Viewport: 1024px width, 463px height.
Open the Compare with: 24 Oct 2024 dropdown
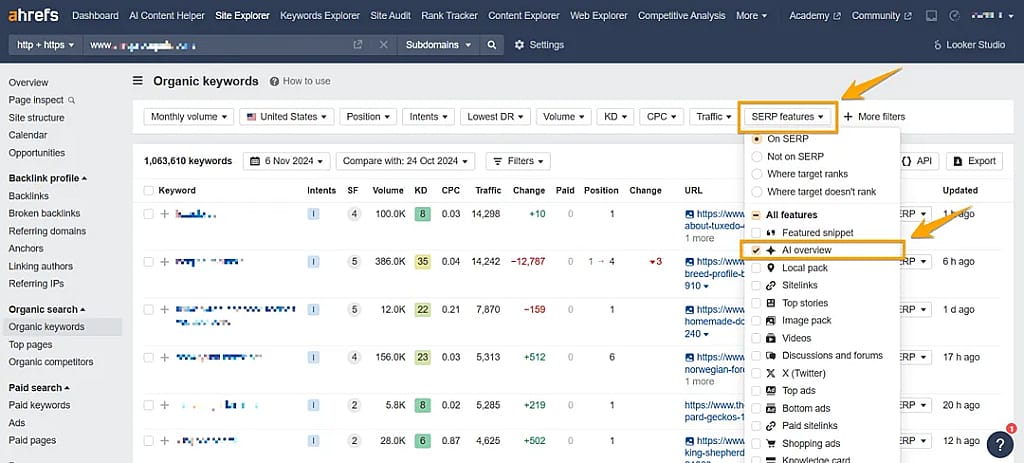click(x=406, y=161)
